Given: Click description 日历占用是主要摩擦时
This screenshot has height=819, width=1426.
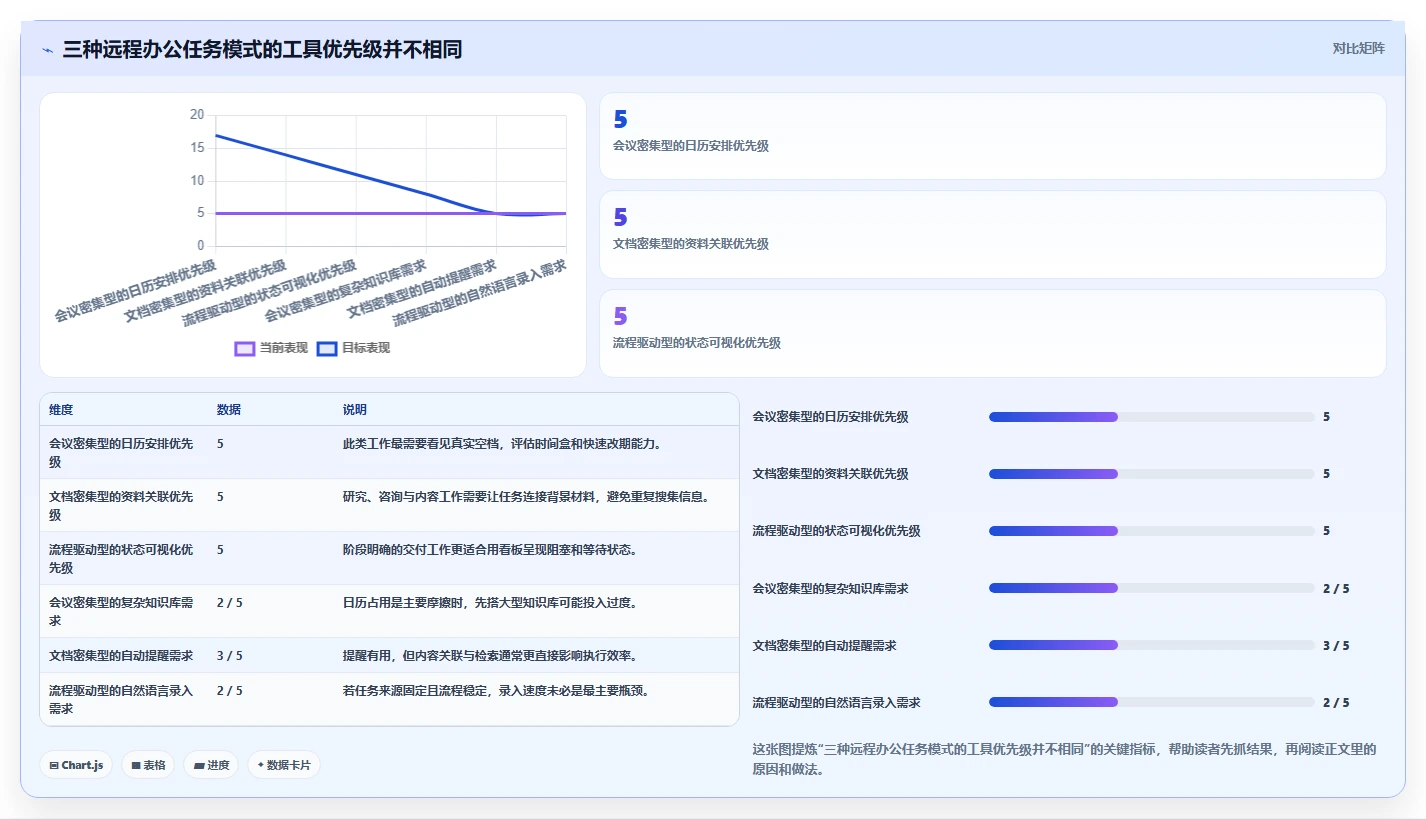Looking at the screenshot, I should click(x=490, y=602).
